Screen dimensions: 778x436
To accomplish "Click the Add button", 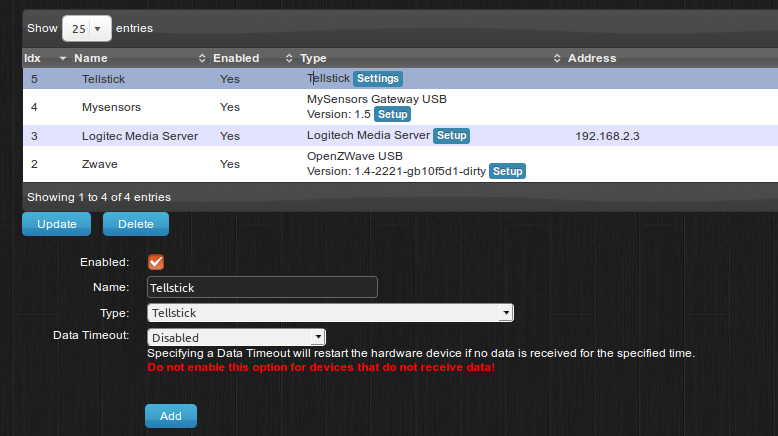I will pyautogui.click(x=171, y=416).
